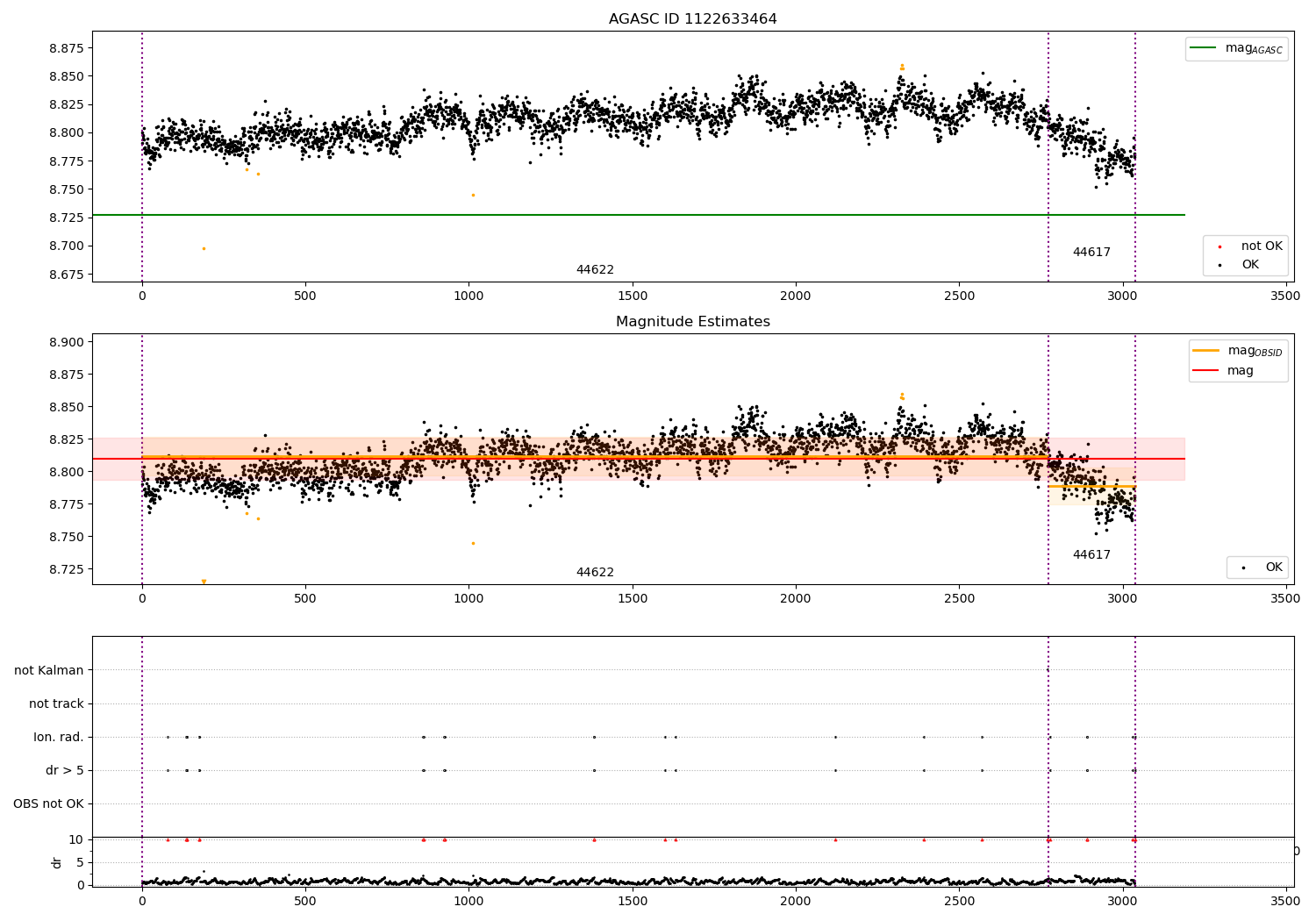This screenshot has height=921, width=1316.
Task: Select the 'OBS not OK' axis label
Action: 48,804
